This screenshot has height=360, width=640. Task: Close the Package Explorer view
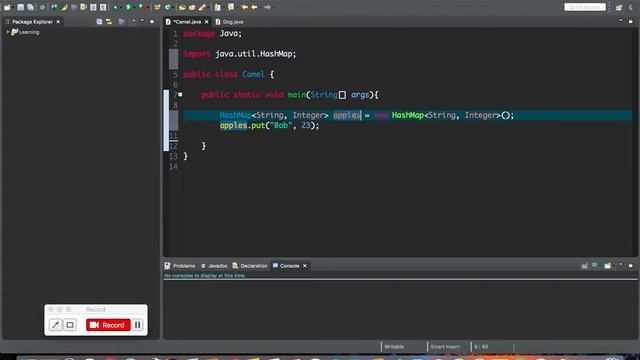(58, 22)
